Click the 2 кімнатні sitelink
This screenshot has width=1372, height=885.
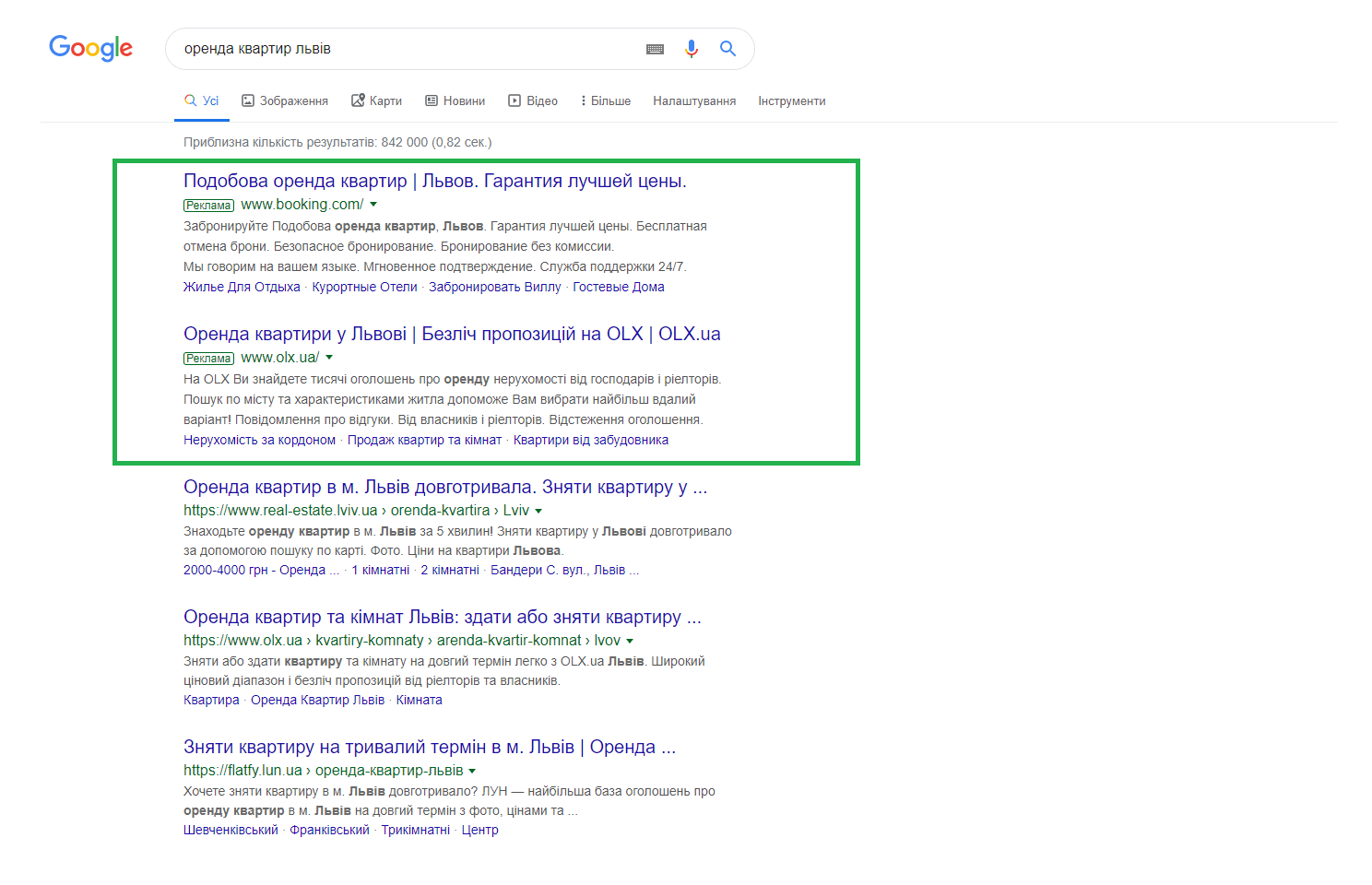450,570
